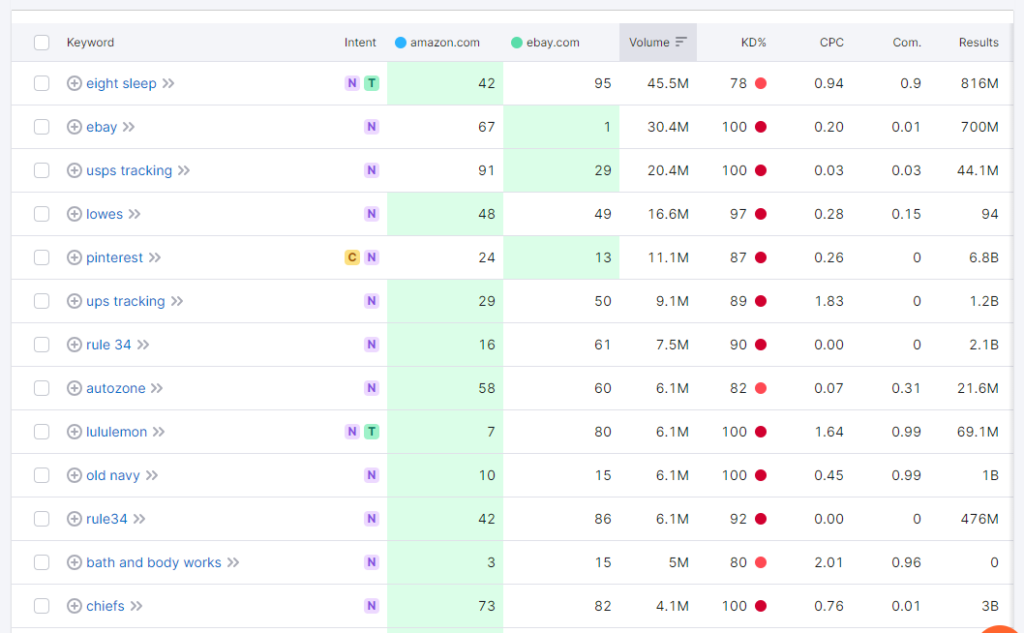Click the plus icon beside eight sleep

(x=74, y=84)
